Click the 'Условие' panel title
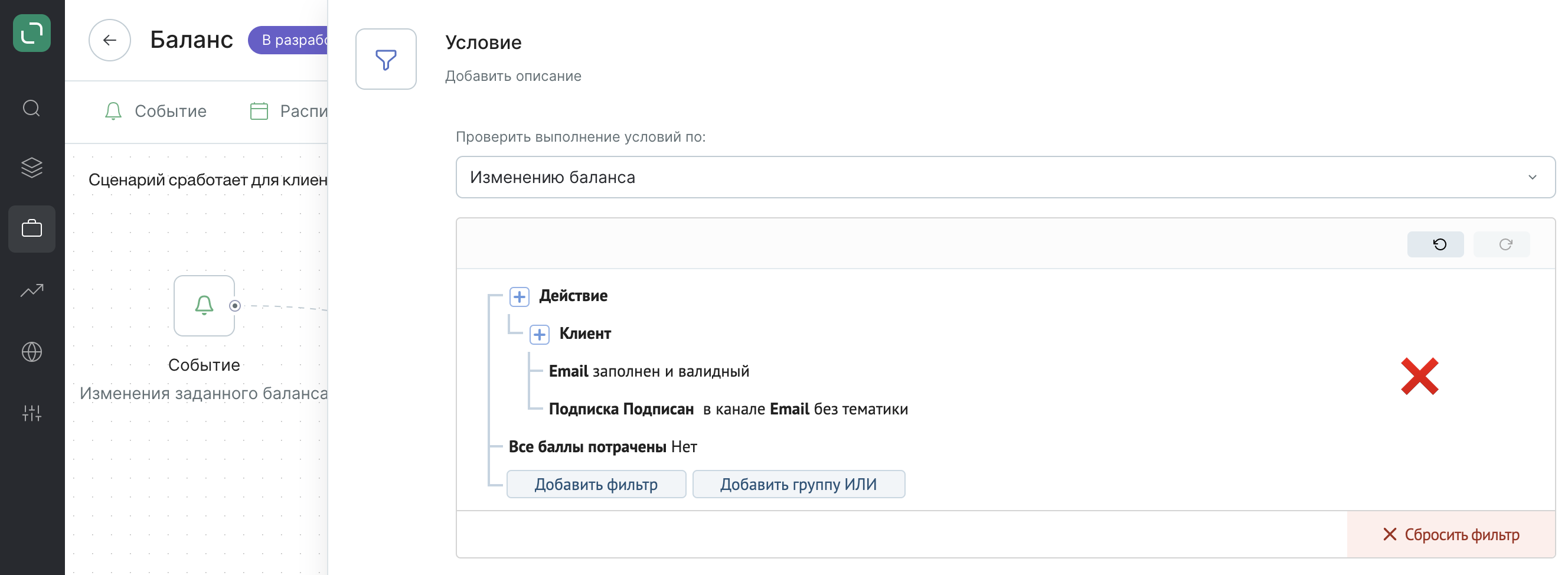Image resolution: width=1568 pixels, height=575 pixels. 484,43
